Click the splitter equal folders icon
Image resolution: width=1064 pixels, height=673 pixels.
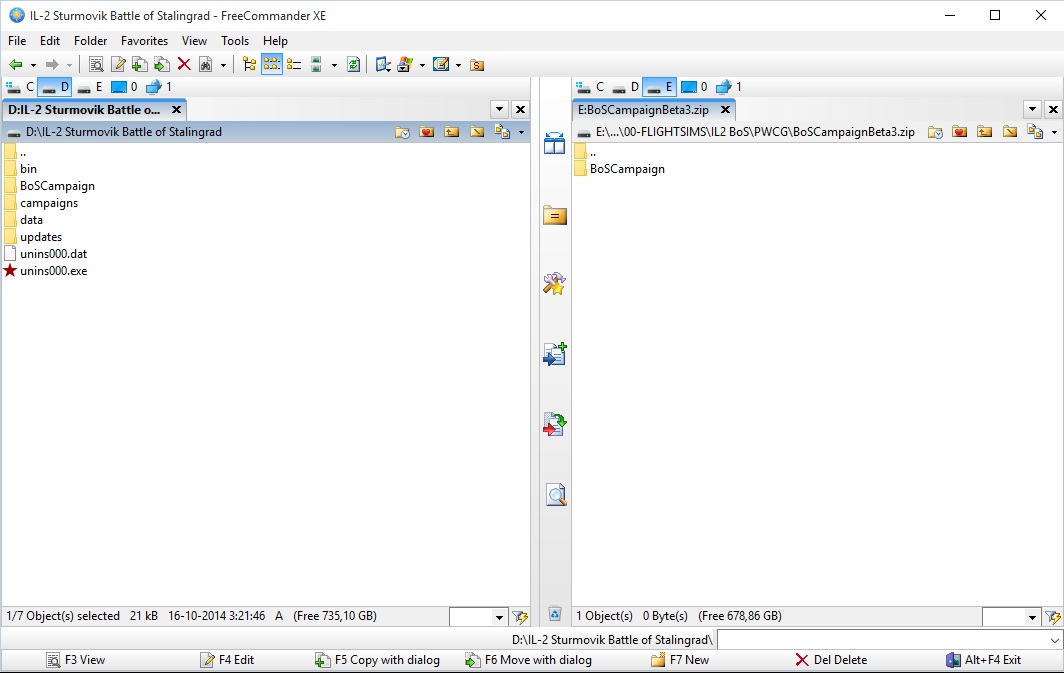(x=554, y=216)
